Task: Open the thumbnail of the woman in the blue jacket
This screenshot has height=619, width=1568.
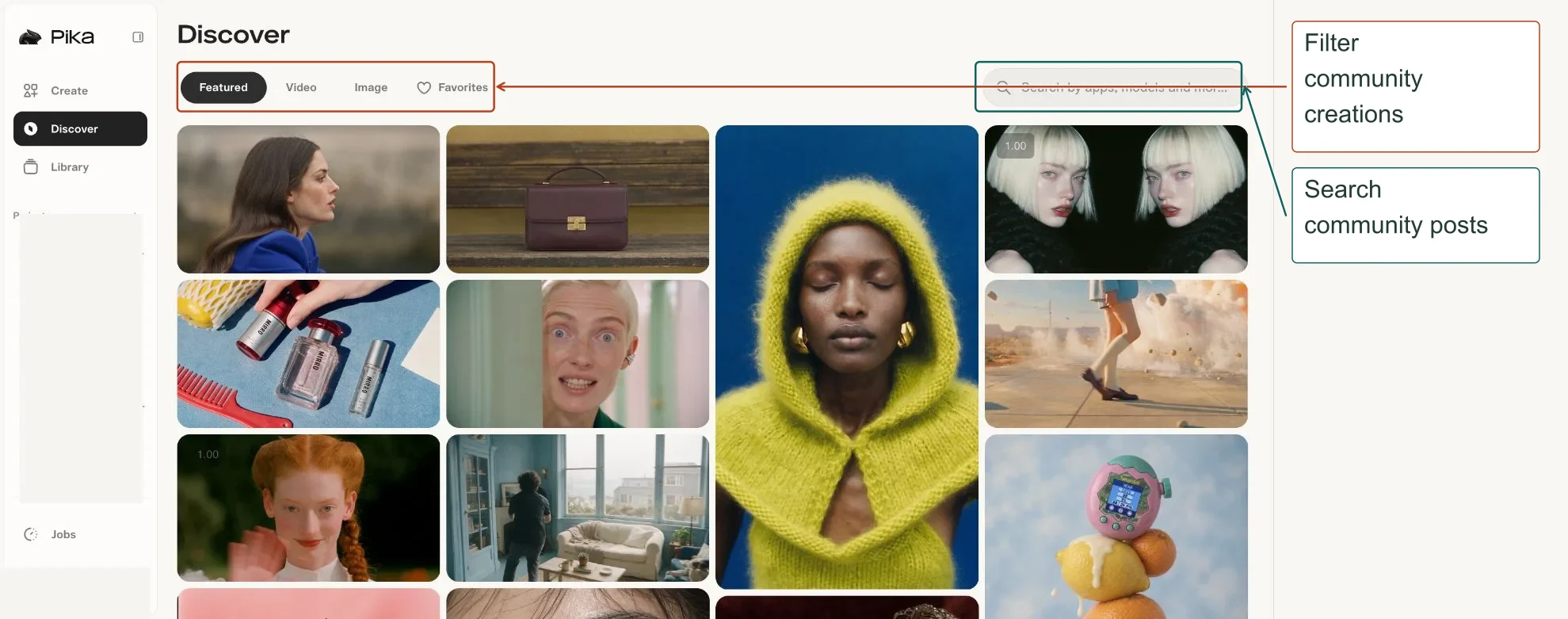Action: click(x=308, y=199)
